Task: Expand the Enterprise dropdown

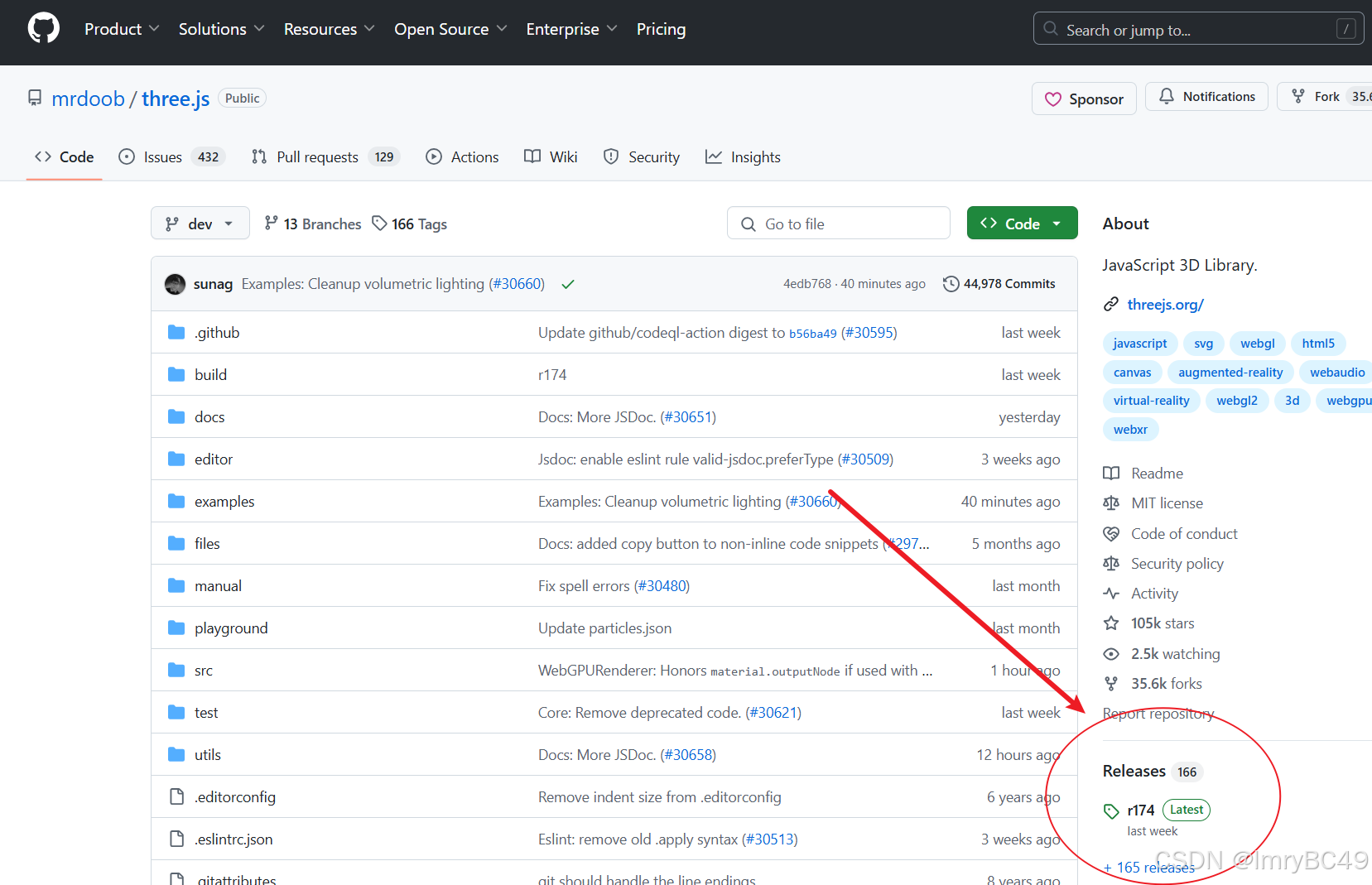Action: click(571, 29)
